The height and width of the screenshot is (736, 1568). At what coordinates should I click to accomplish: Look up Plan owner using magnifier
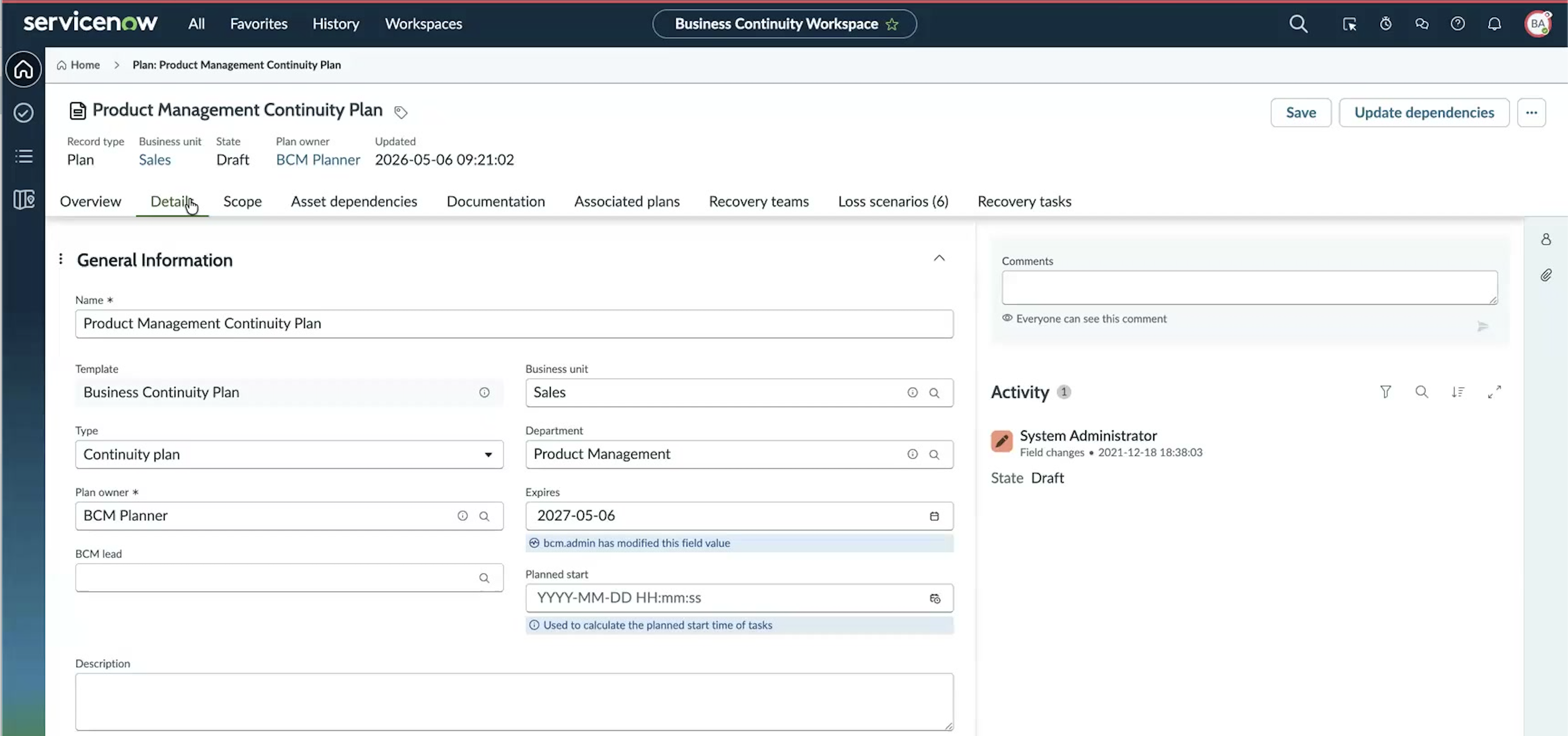[484, 516]
